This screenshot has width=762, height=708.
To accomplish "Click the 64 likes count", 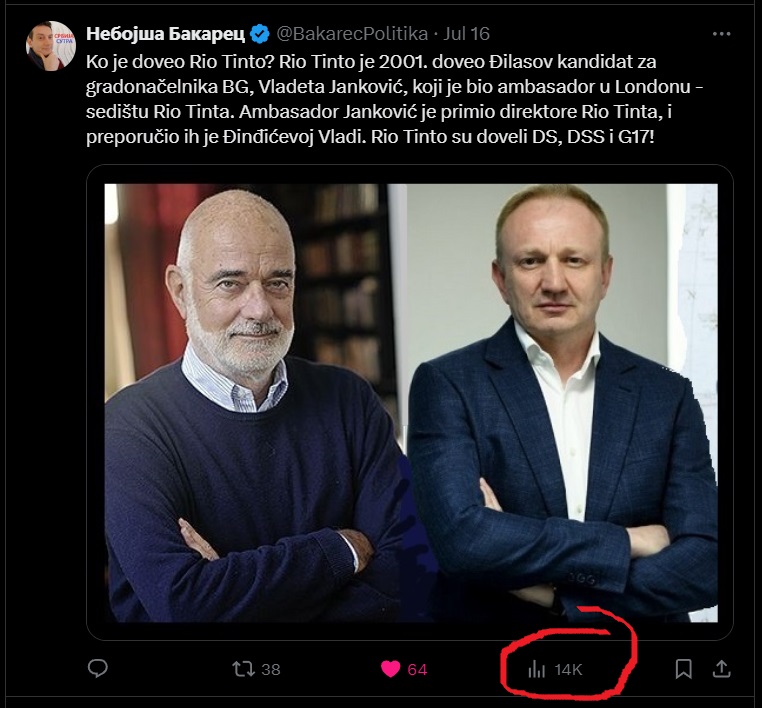I will click(x=417, y=669).
